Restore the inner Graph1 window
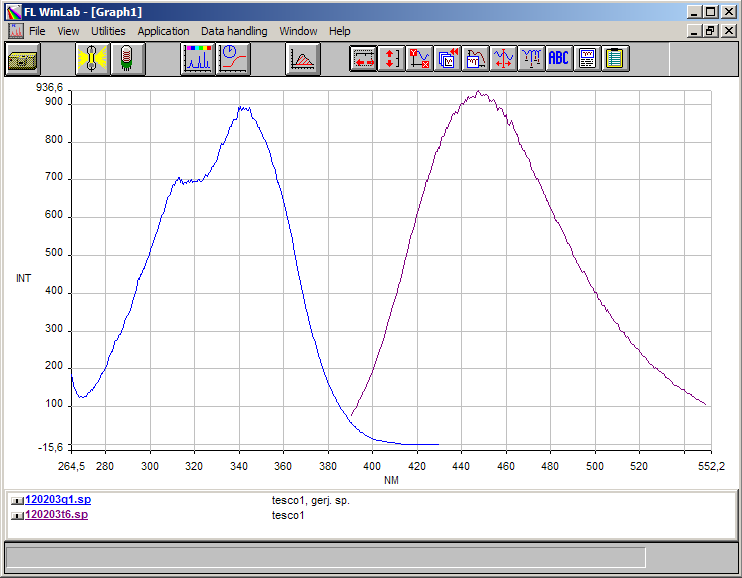The width and height of the screenshot is (742, 578). (710, 31)
